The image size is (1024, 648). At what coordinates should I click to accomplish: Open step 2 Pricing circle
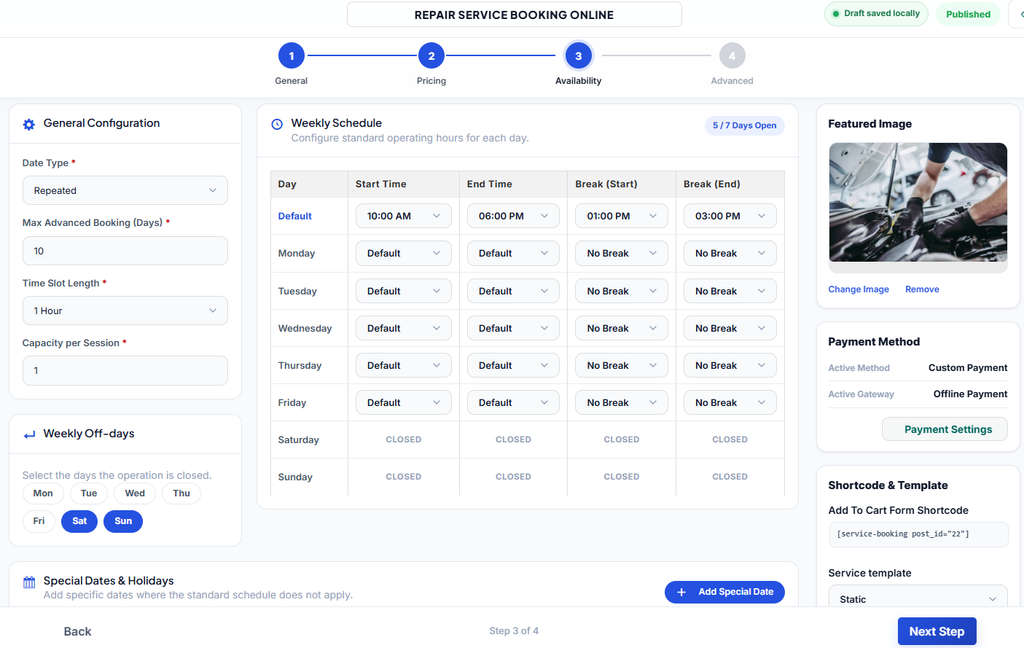coord(431,56)
